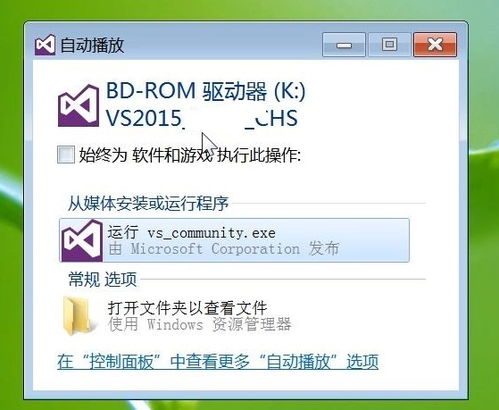Click the 从媒体安装或运行程序 section header
Viewport: 499px width, 410px height.
[148, 203]
